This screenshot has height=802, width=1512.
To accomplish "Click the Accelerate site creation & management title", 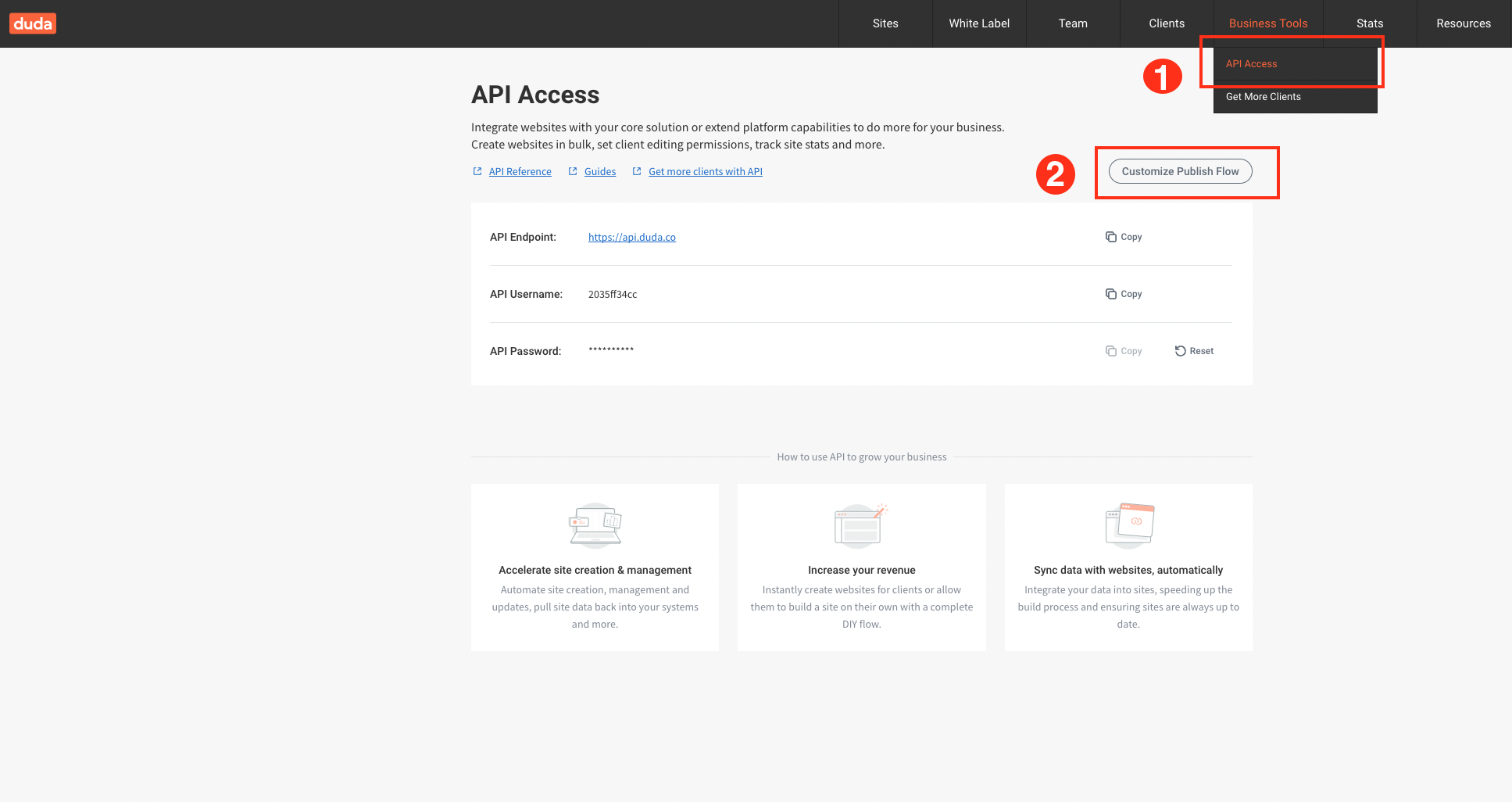I will tap(595, 570).
